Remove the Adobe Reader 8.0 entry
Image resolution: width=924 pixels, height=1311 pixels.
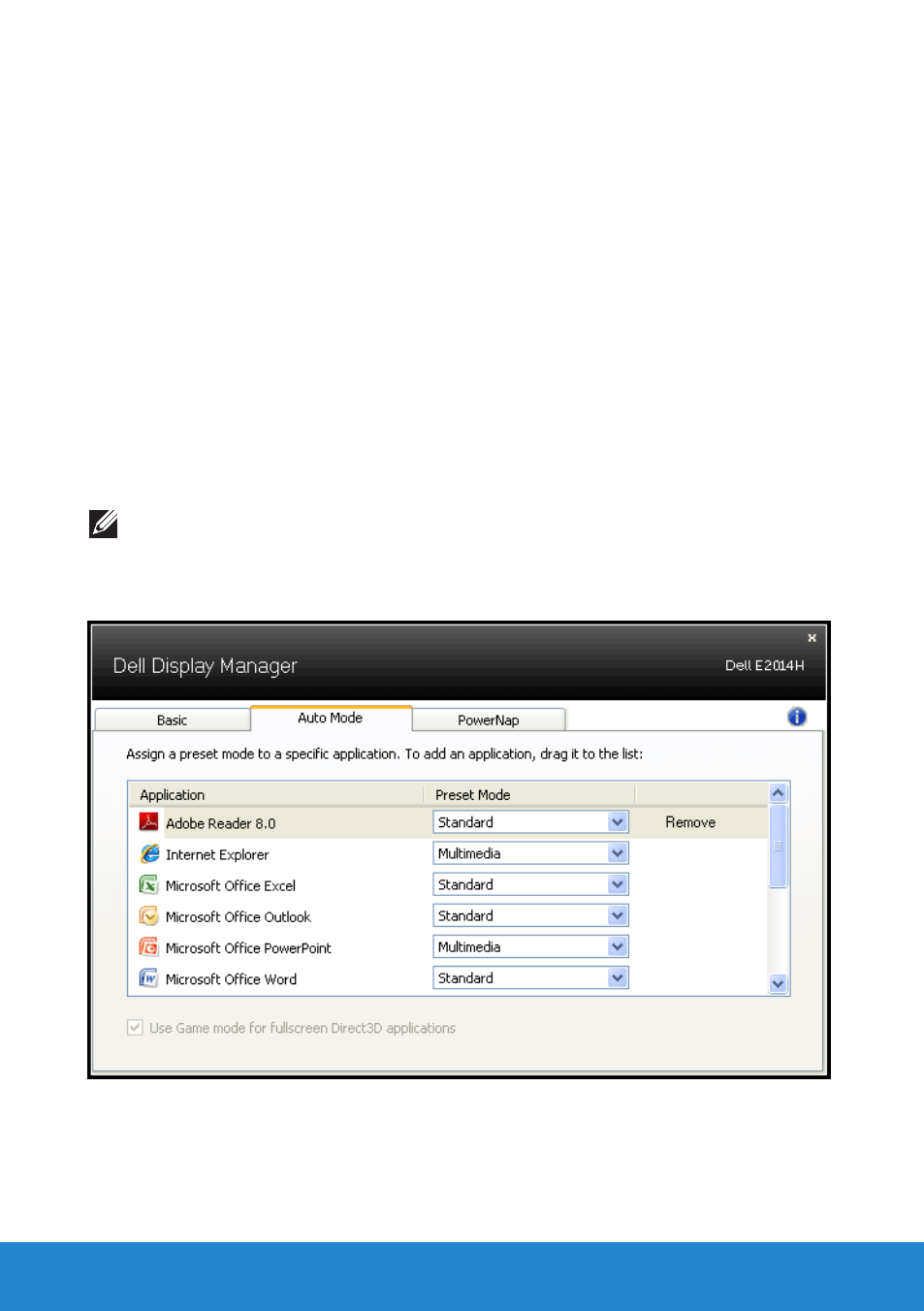tap(690, 822)
